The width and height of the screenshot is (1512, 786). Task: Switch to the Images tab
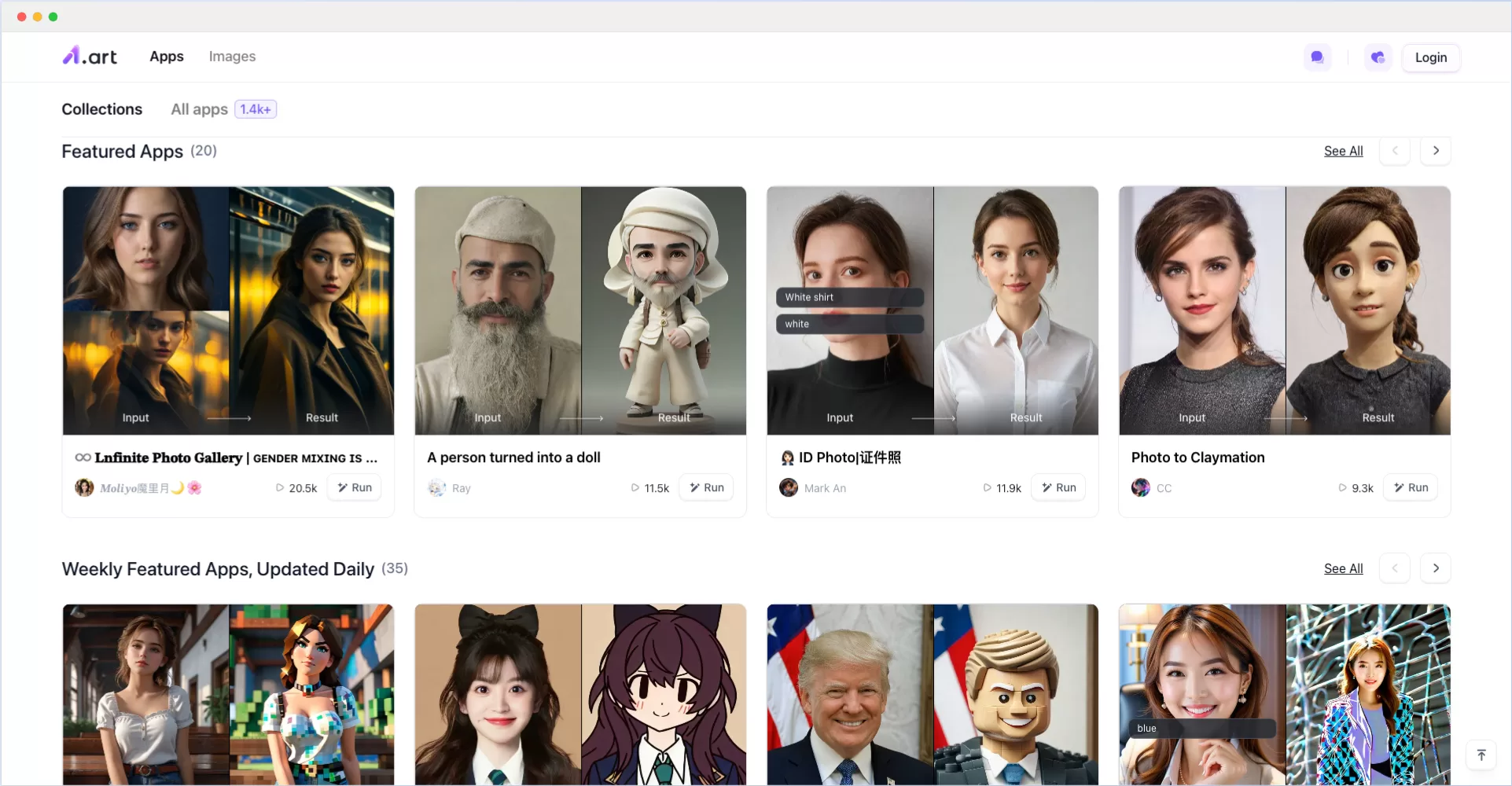click(x=232, y=57)
